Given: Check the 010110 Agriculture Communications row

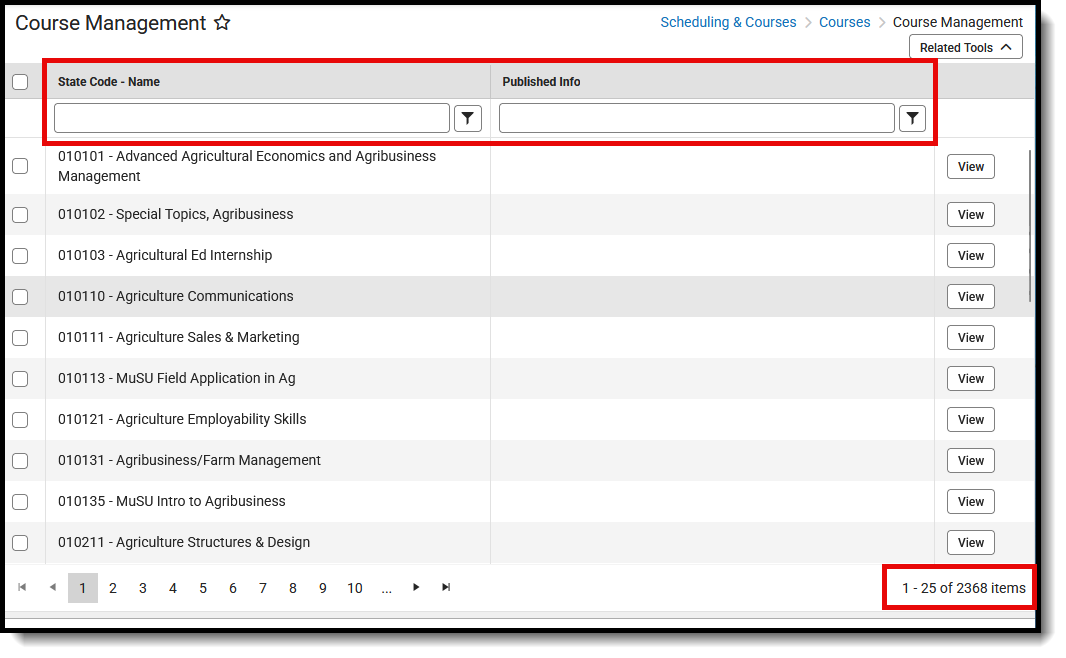Looking at the screenshot, I should (20, 296).
